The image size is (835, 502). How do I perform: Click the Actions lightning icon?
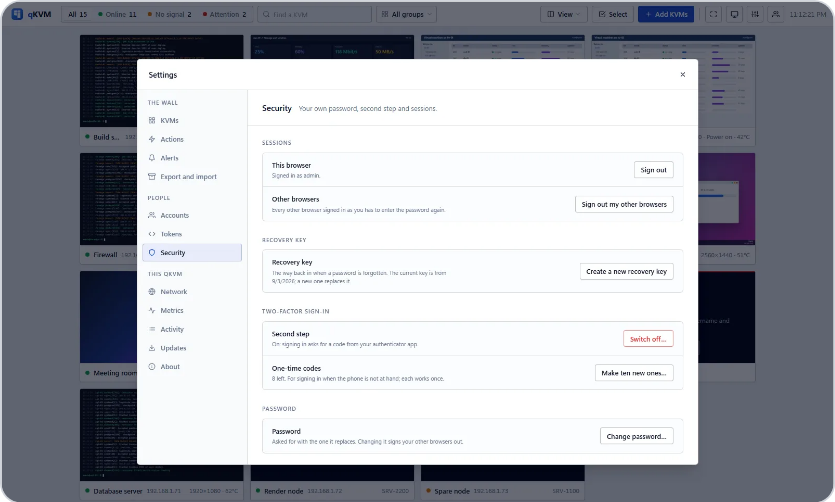[x=152, y=139]
